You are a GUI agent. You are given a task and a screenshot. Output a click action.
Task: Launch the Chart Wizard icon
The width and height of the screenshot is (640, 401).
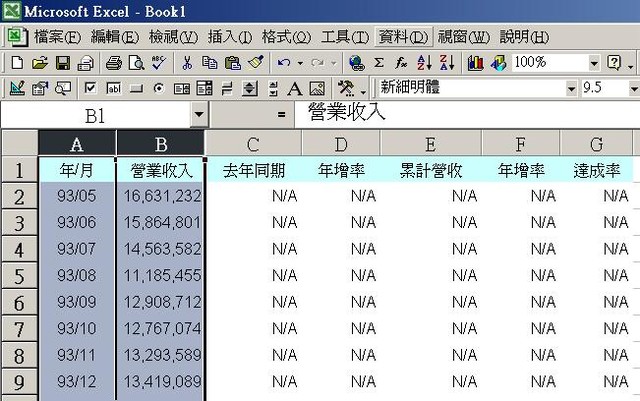point(476,63)
